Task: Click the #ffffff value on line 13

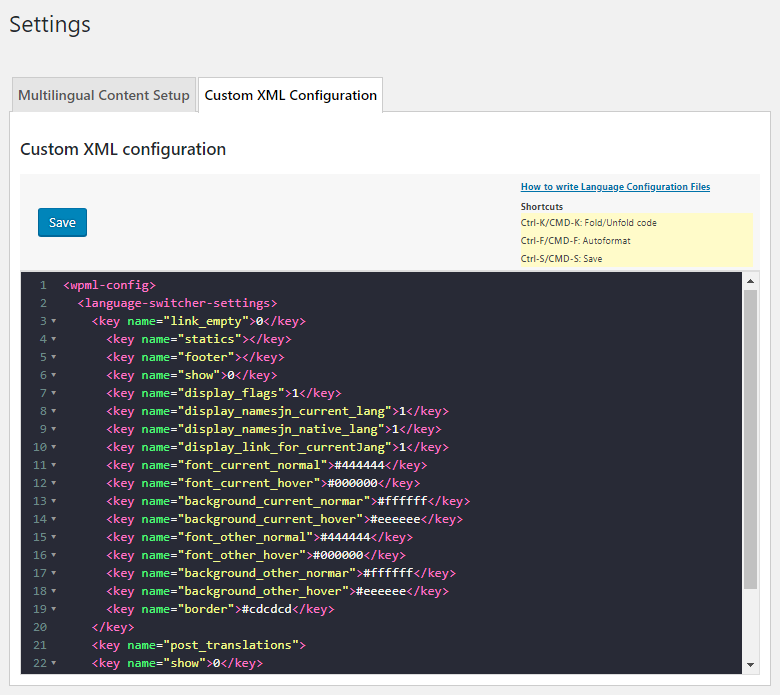Action: pyautogui.click(x=402, y=501)
